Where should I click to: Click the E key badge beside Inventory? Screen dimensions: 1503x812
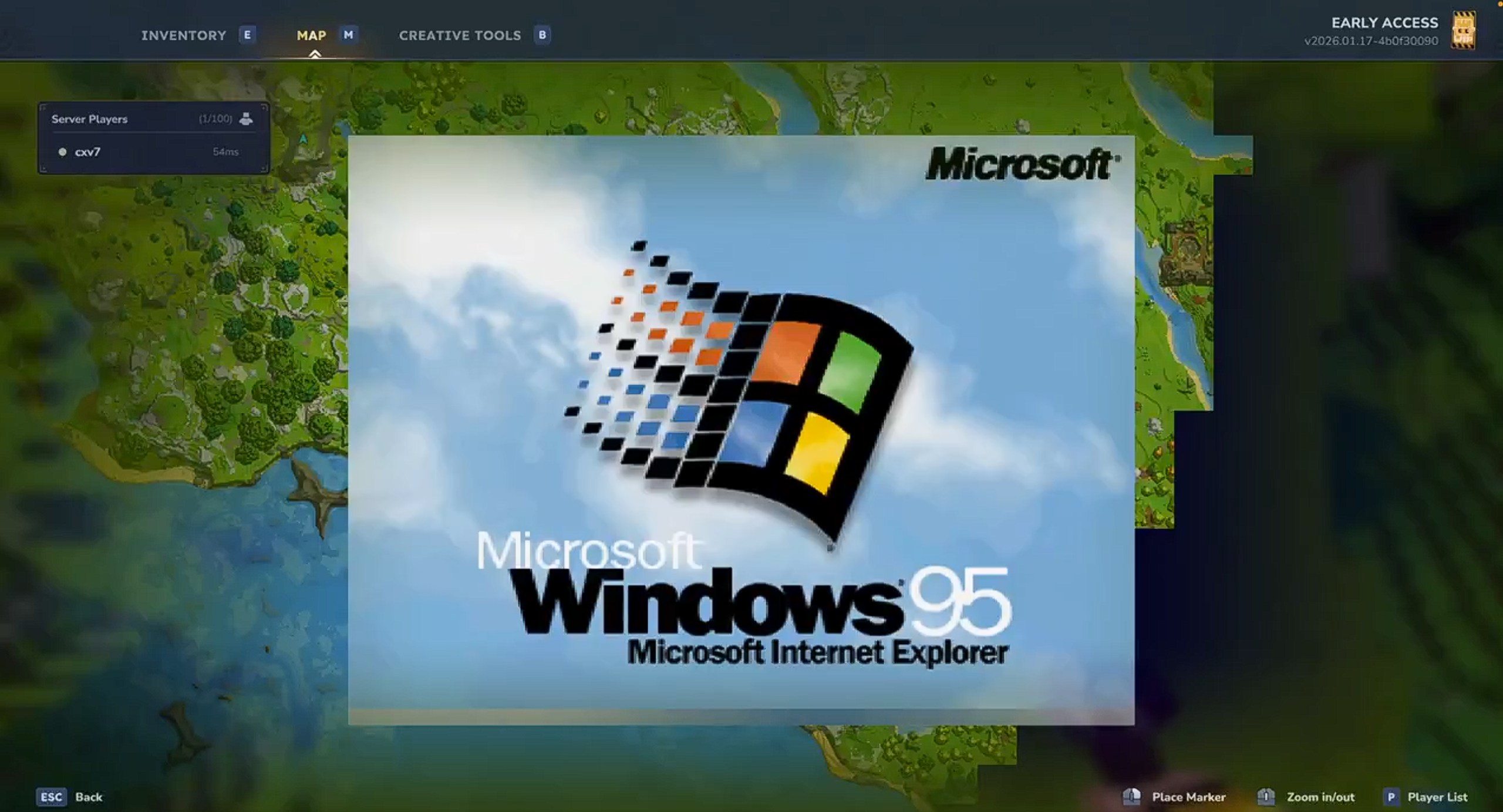pyautogui.click(x=247, y=35)
